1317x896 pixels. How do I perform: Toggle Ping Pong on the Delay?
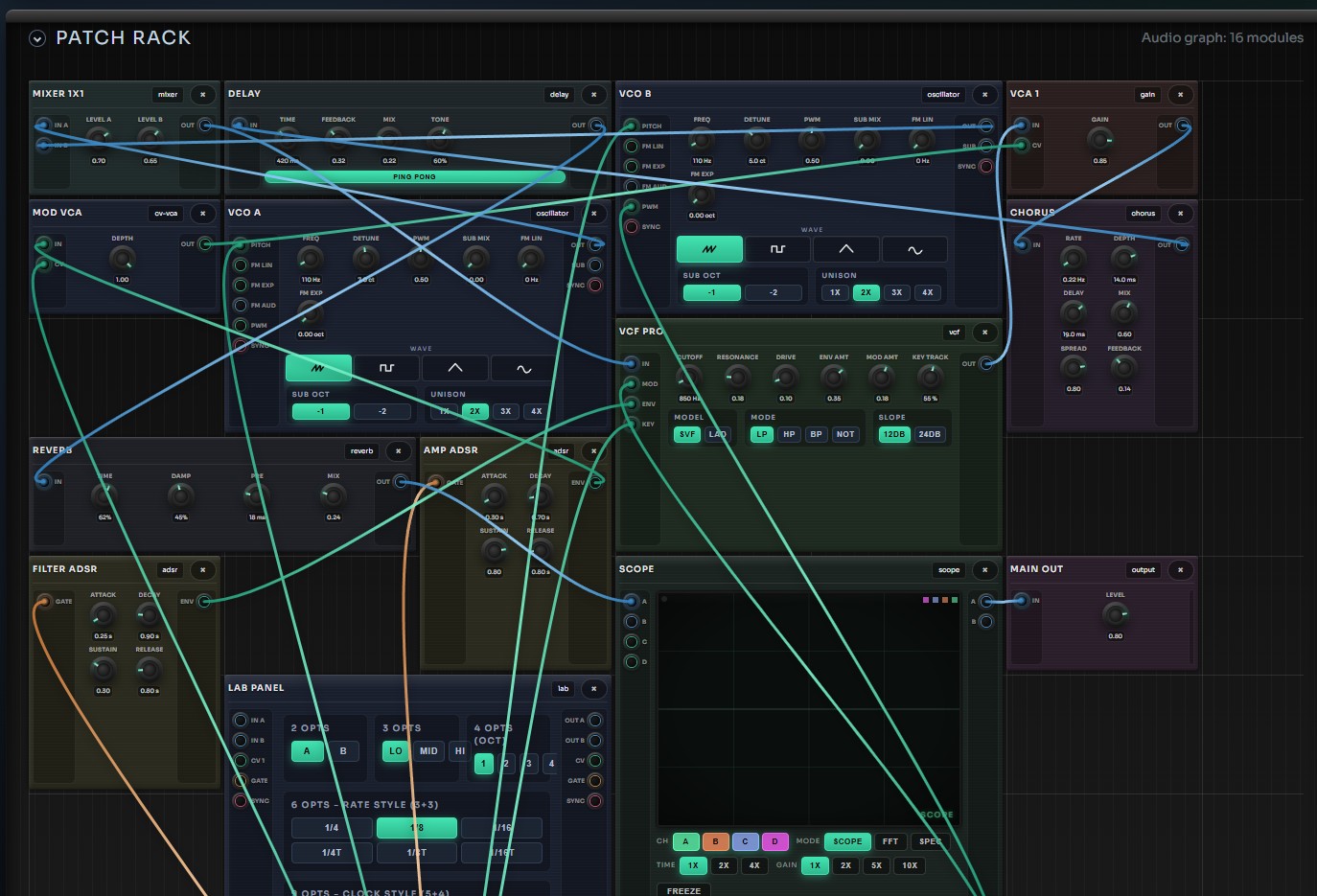pyautogui.click(x=414, y=176)
